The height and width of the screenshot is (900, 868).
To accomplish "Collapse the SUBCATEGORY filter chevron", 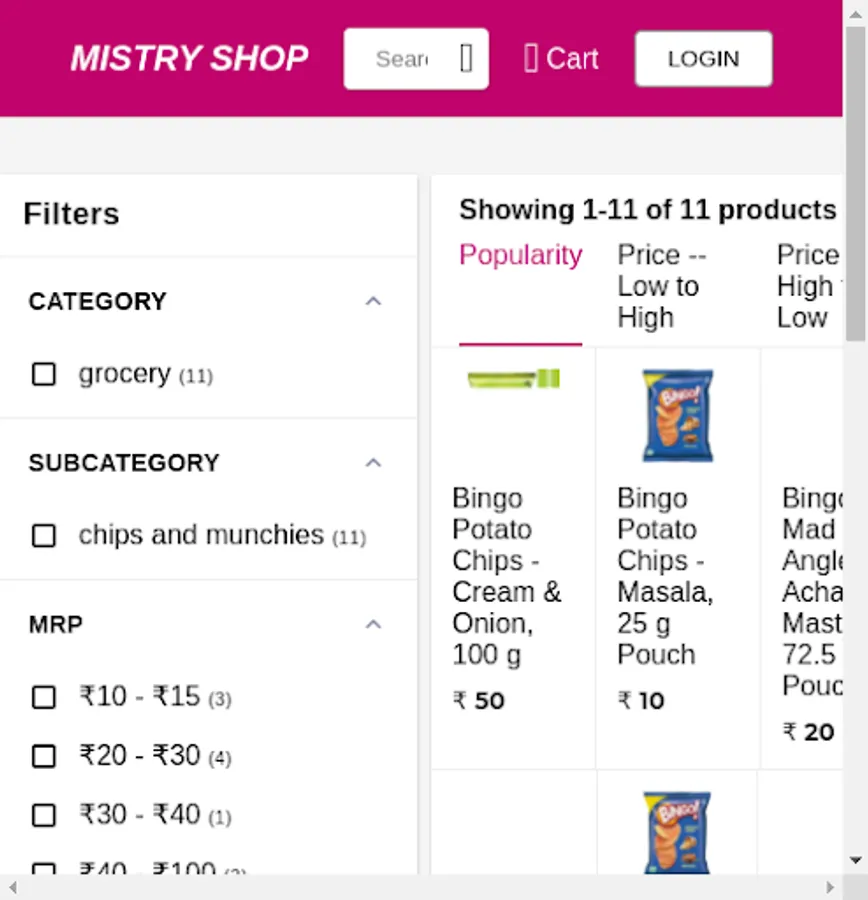I will 373,463.
